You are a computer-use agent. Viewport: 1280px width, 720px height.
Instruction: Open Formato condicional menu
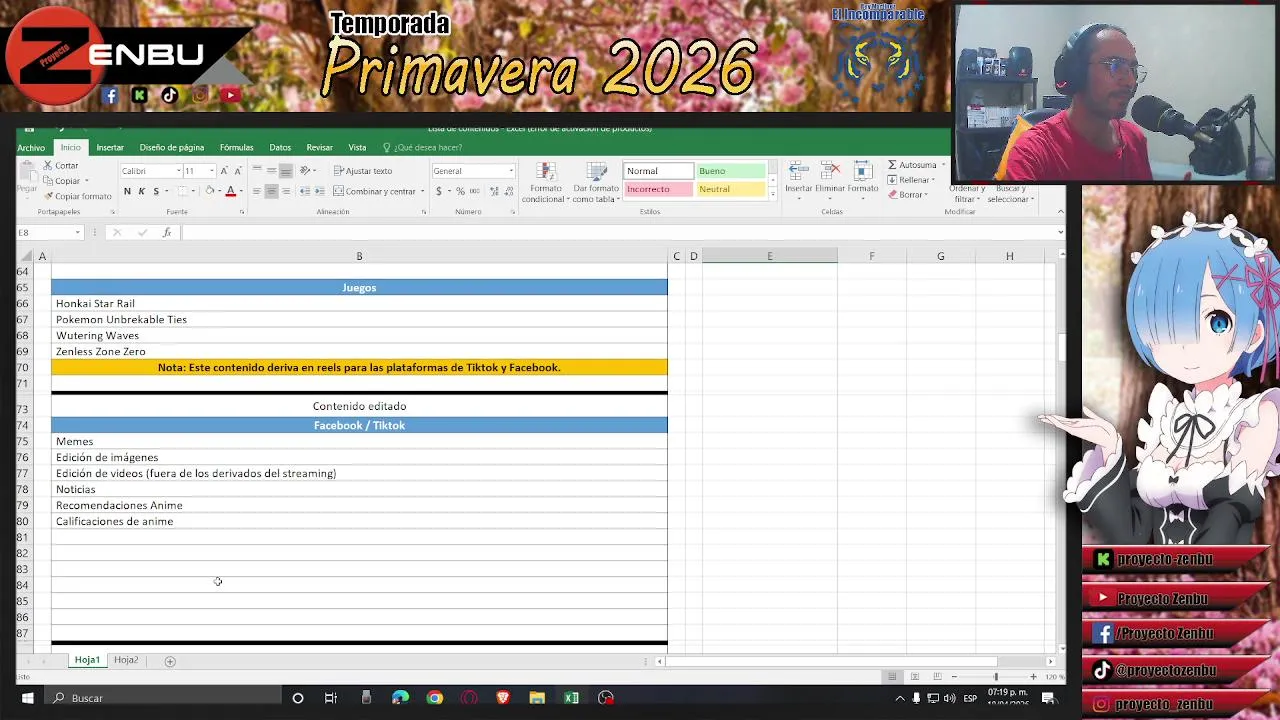tap(546, 182)
